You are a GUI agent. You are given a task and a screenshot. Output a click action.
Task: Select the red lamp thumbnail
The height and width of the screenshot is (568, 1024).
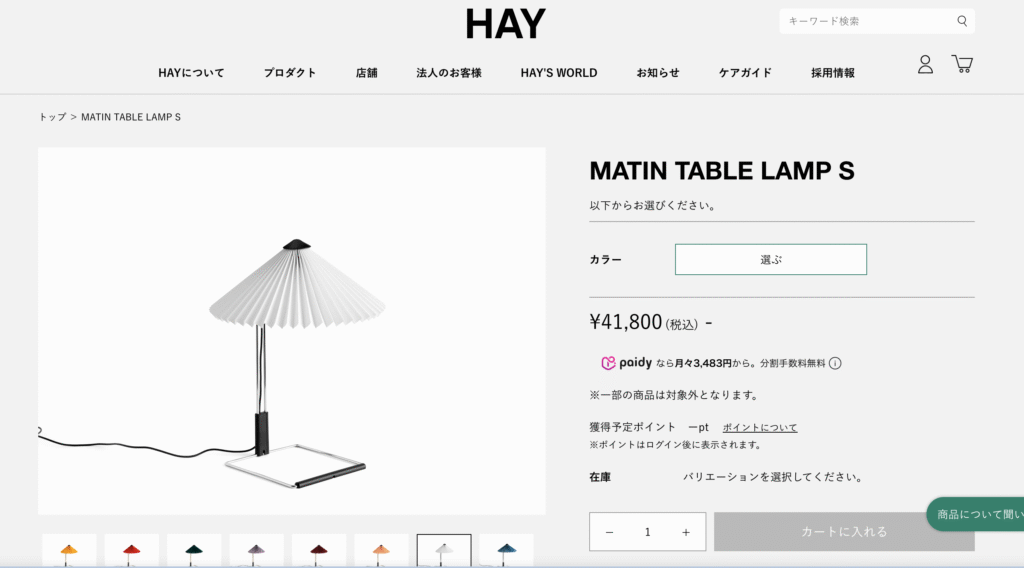pyautogui.click(x=132, y=550)
